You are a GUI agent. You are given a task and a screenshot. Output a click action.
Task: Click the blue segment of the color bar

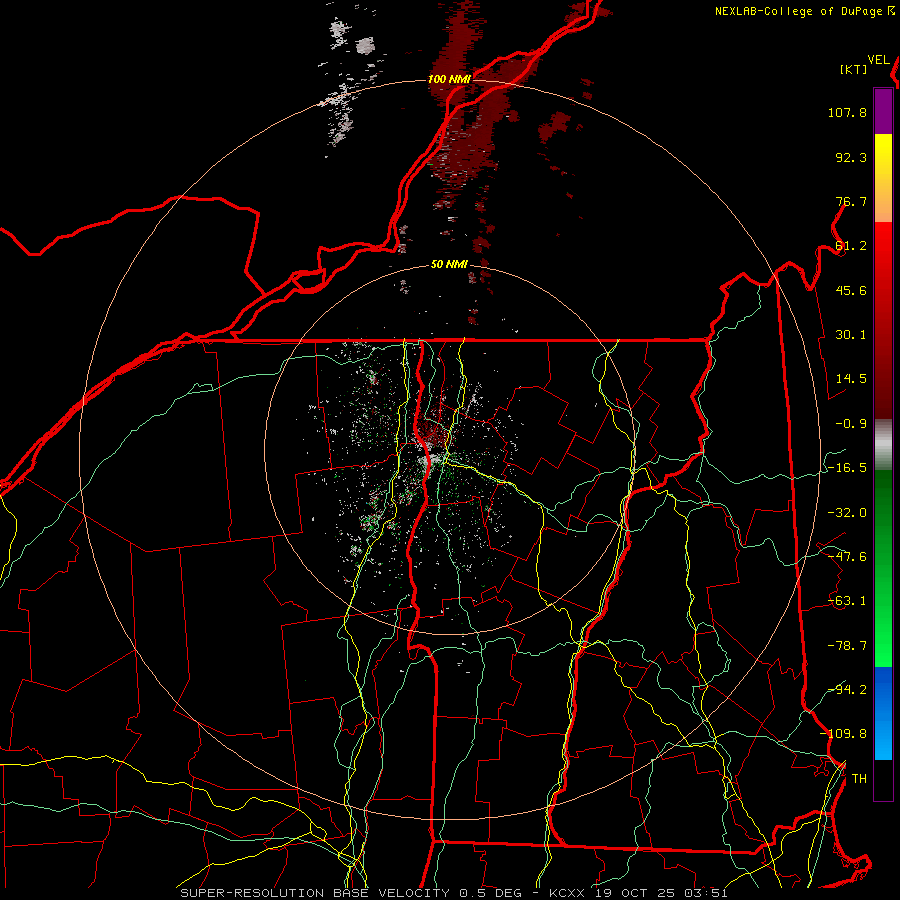tap(883, 713)
